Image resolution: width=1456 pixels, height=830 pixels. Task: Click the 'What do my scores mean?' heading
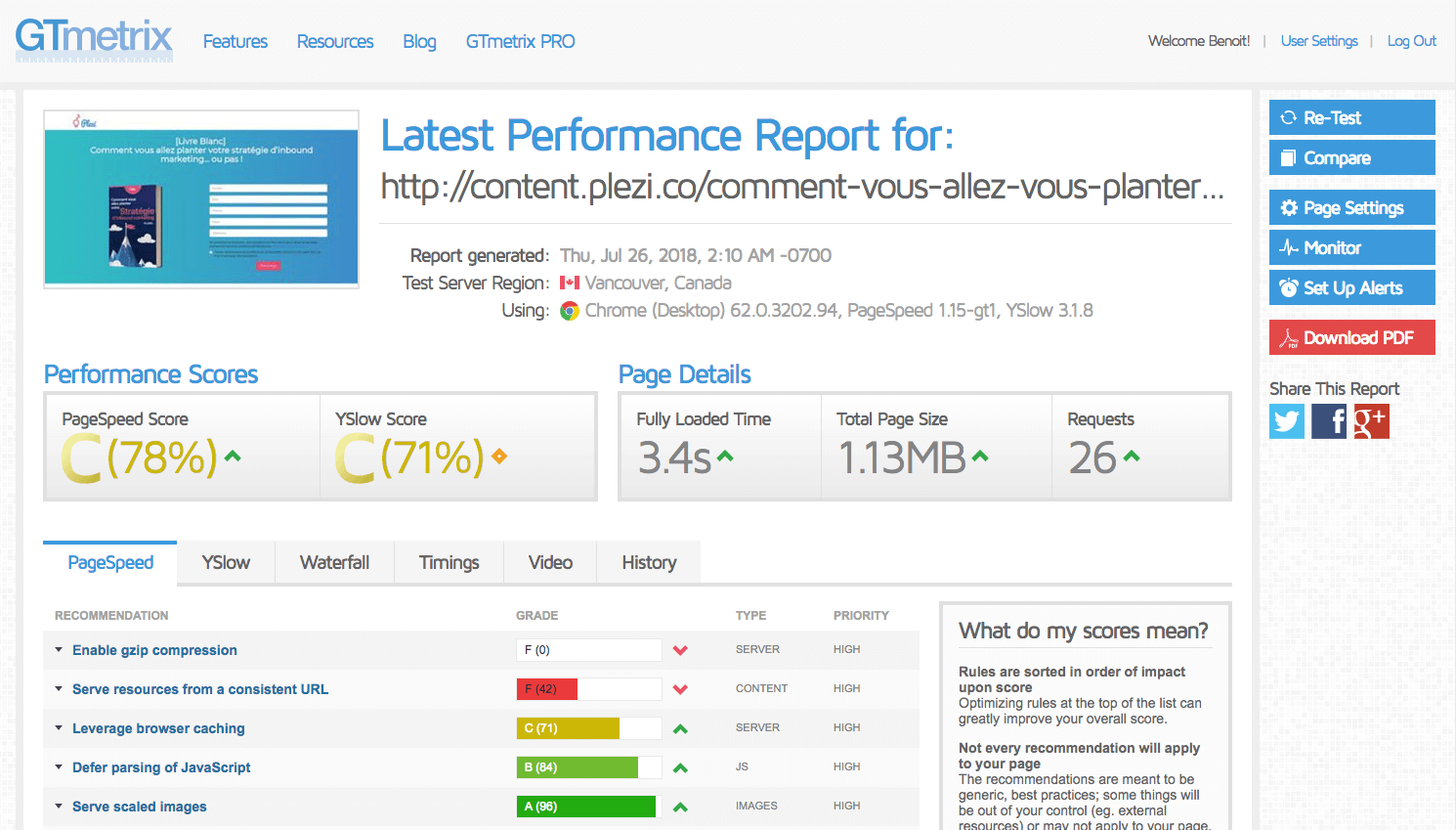click(x=1084, y=632)
